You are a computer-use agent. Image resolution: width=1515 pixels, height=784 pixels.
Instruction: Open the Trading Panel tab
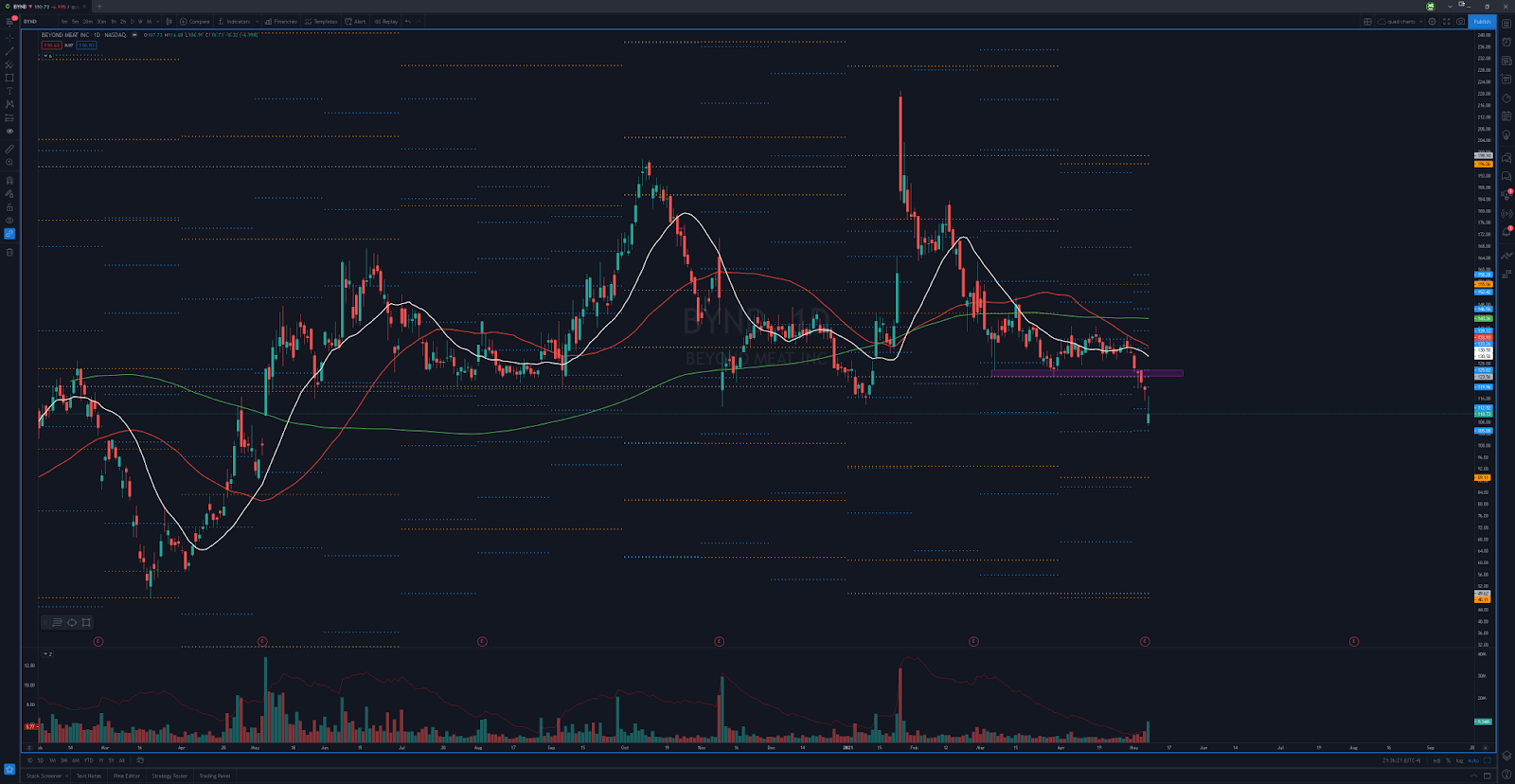(215, 775)
